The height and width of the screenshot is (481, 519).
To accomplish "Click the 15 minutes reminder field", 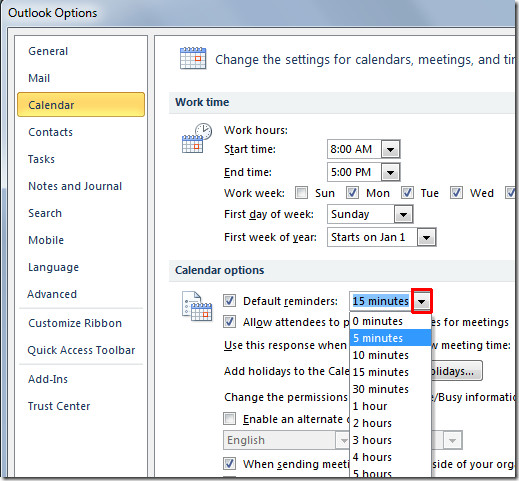I will (381, 301).
